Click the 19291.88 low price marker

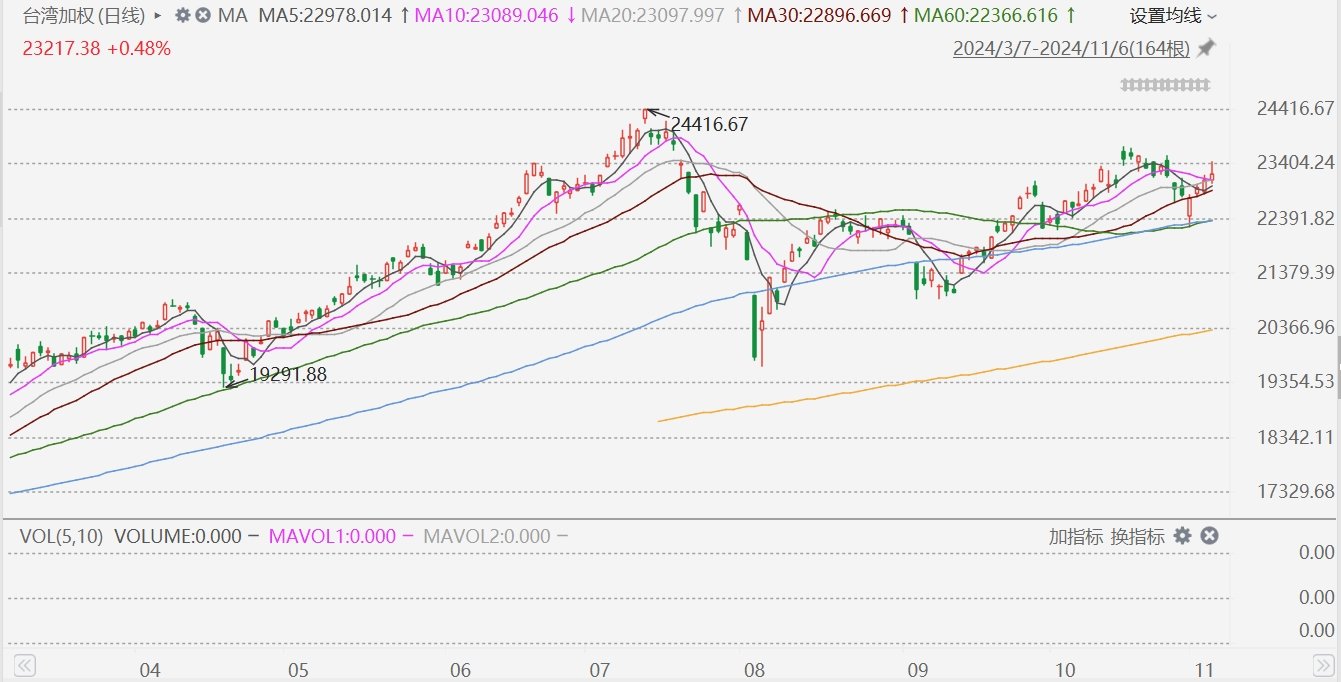(x=287, y=374)
